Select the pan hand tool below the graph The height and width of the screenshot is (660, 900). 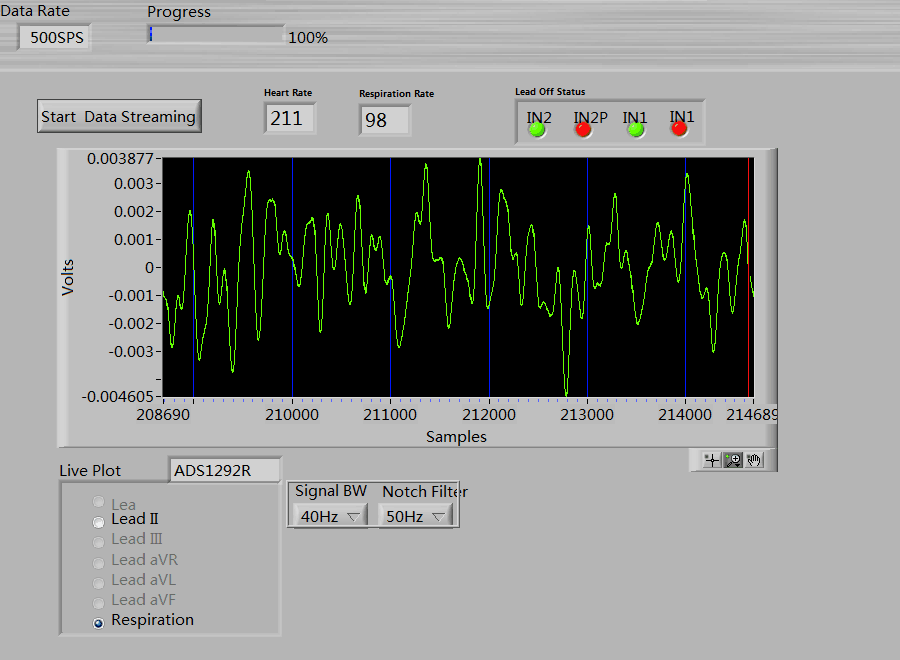tap(754, 460)
